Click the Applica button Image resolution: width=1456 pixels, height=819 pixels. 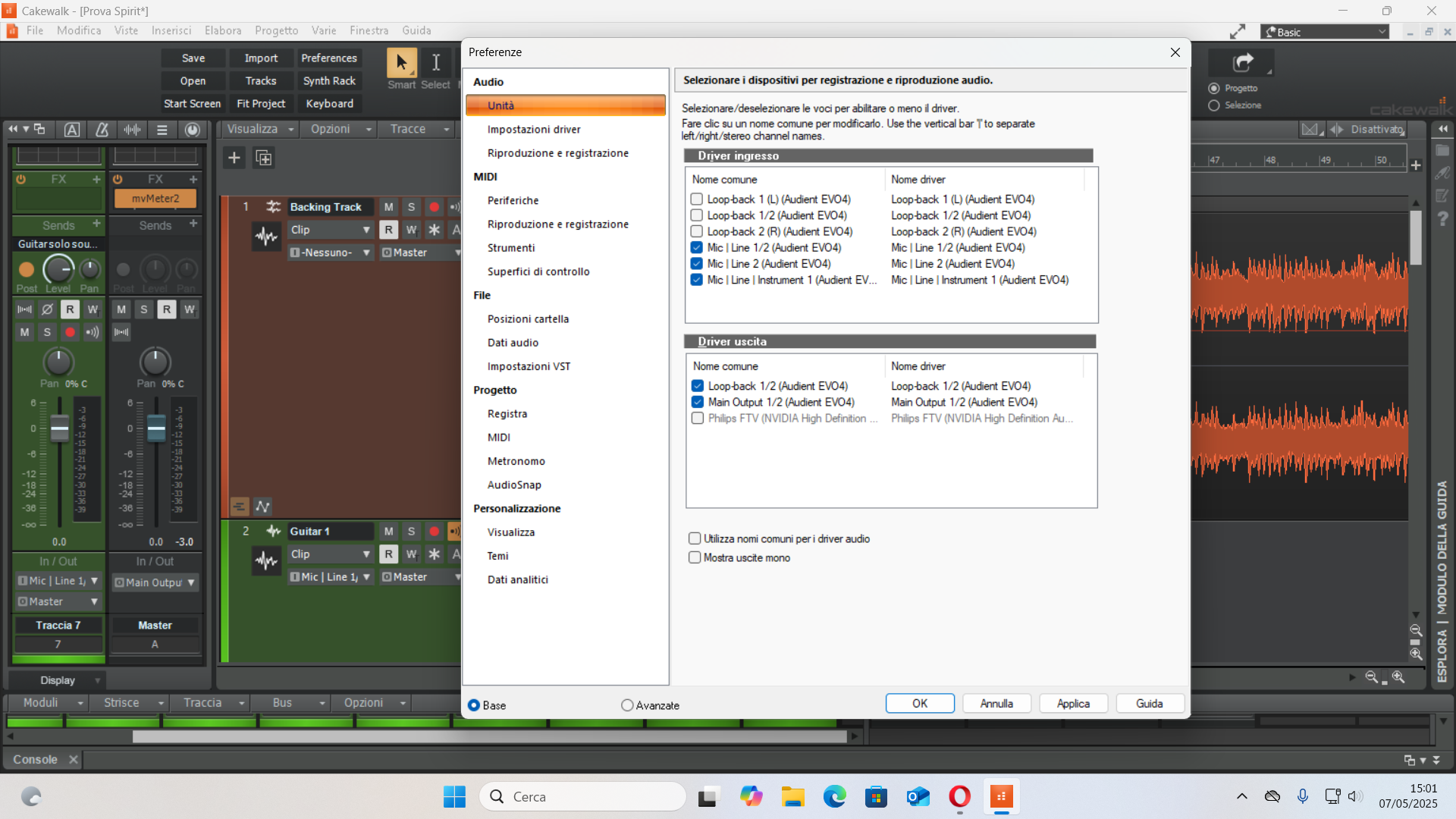1073,704
